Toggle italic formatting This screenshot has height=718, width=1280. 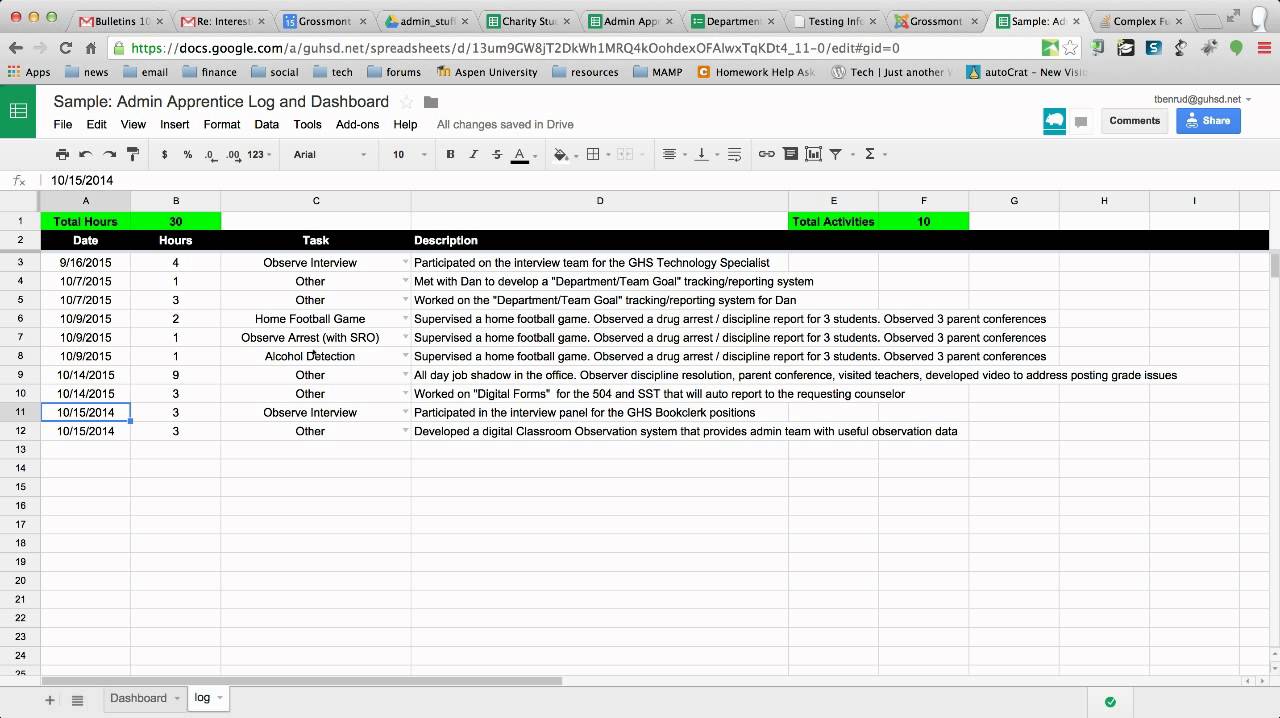474,154
